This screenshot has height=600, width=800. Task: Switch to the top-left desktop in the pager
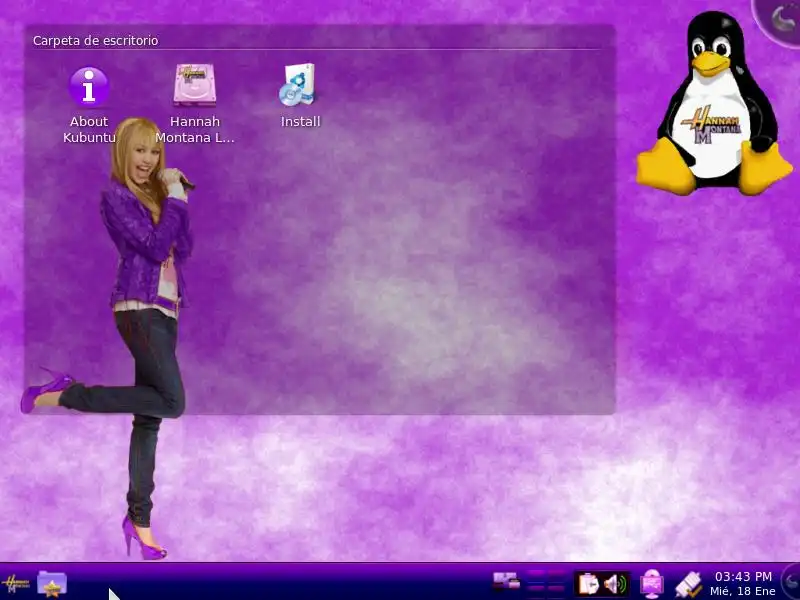click(x=536, y=576)
